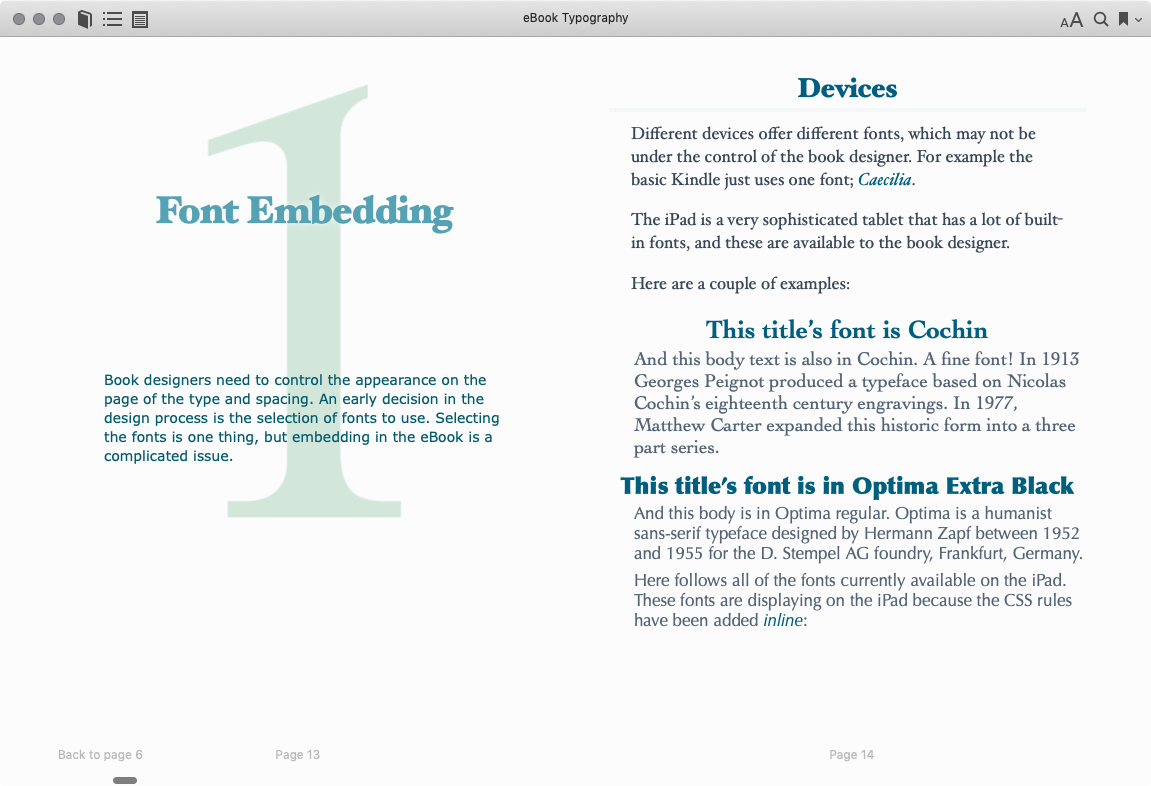The image size is (1151, 786).
Task: Click the Page 14 label
Action: pos(852,754)
